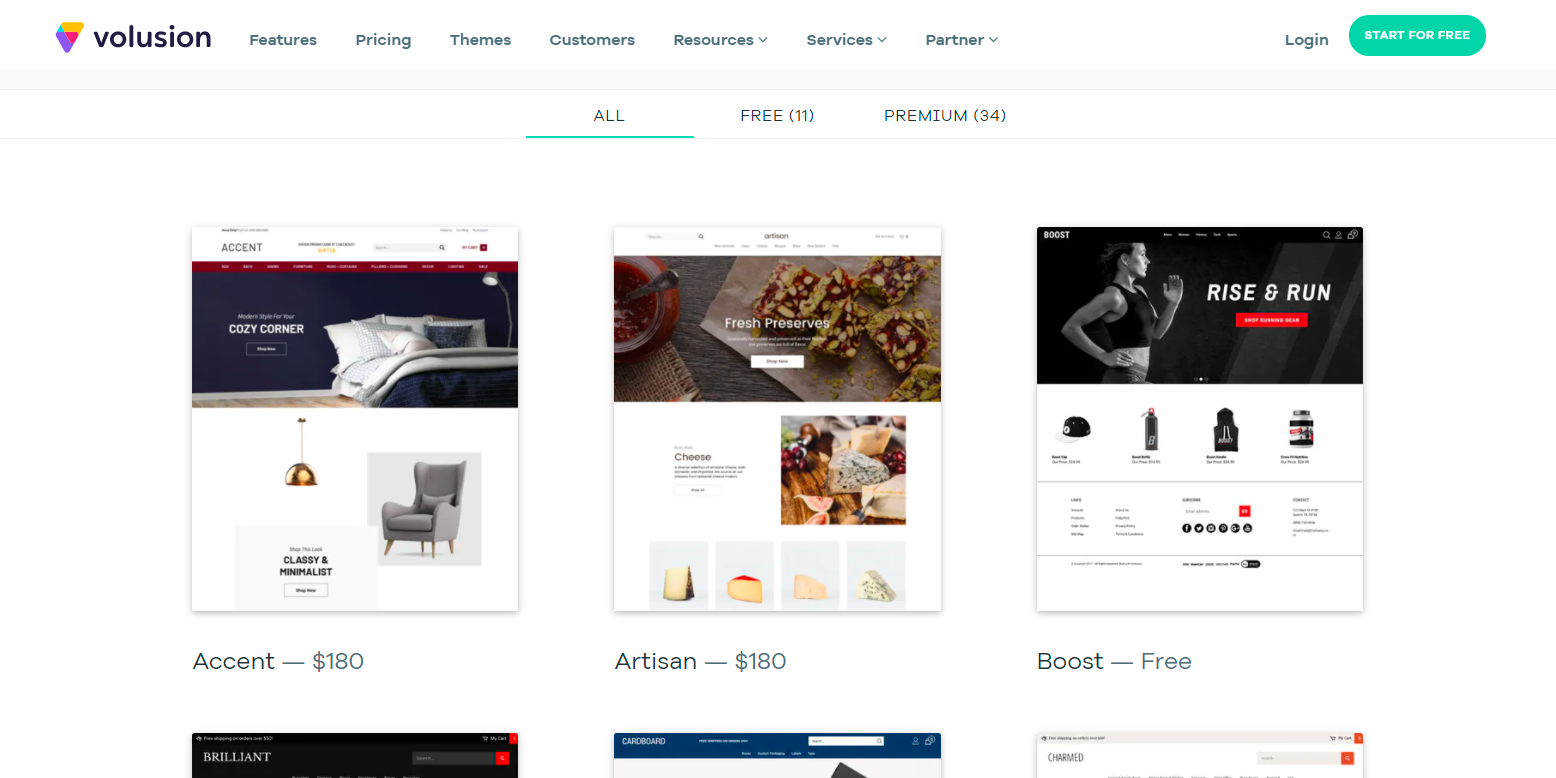Go to the Pricing page
This screenshot has width=1556, height=778.
(383, 40)
